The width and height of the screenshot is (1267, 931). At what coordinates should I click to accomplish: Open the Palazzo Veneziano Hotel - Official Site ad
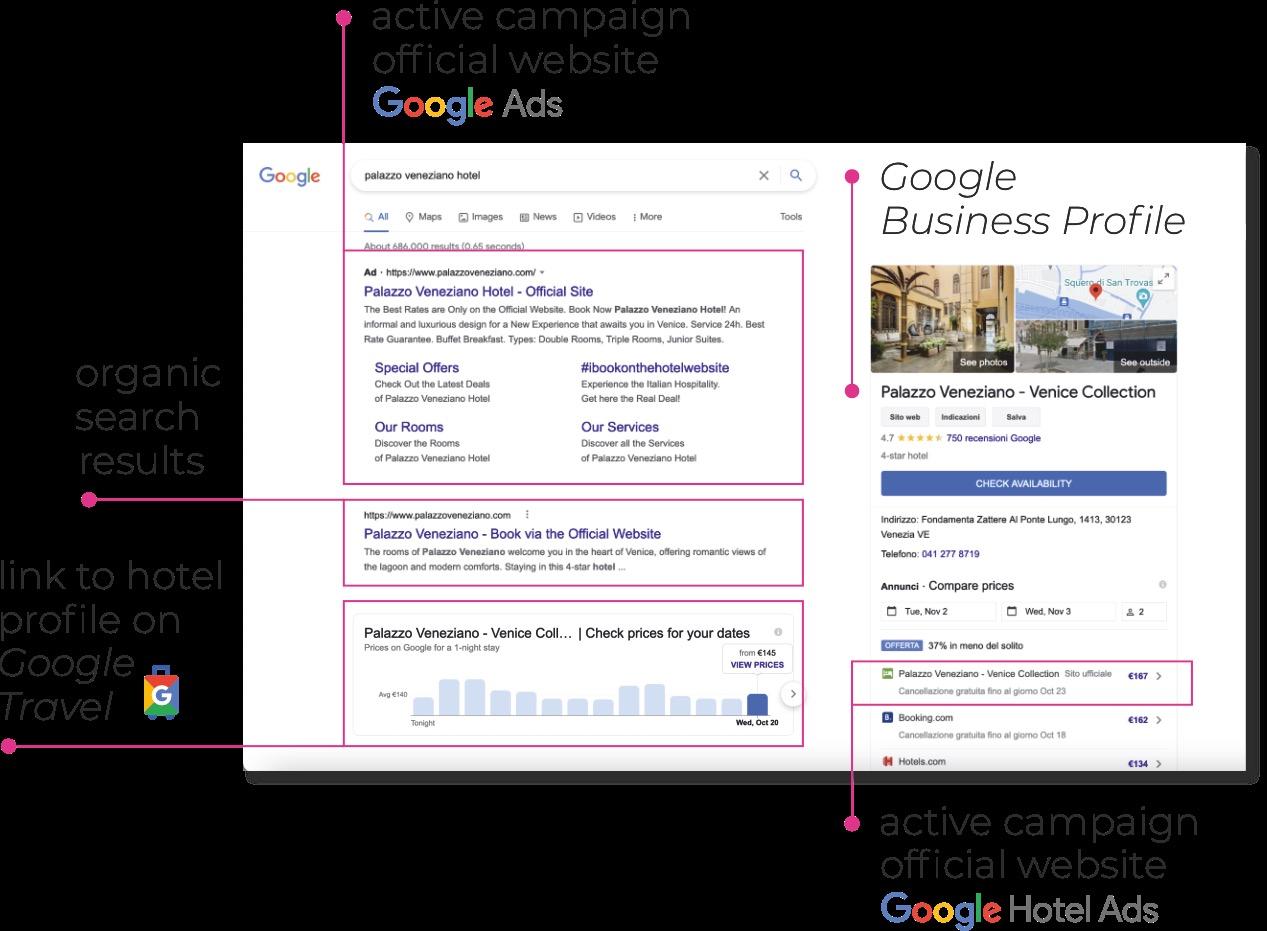click(478, 292)
